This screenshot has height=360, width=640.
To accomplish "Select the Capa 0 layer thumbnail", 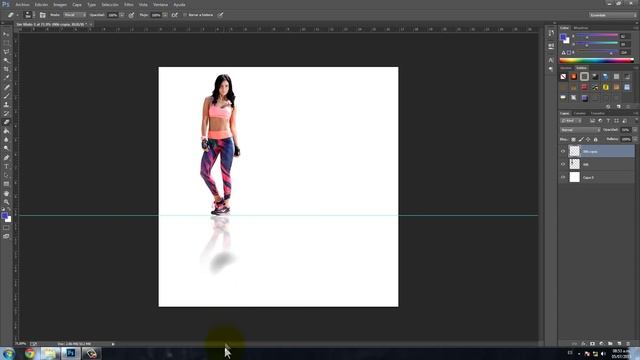I will [575, 177].
